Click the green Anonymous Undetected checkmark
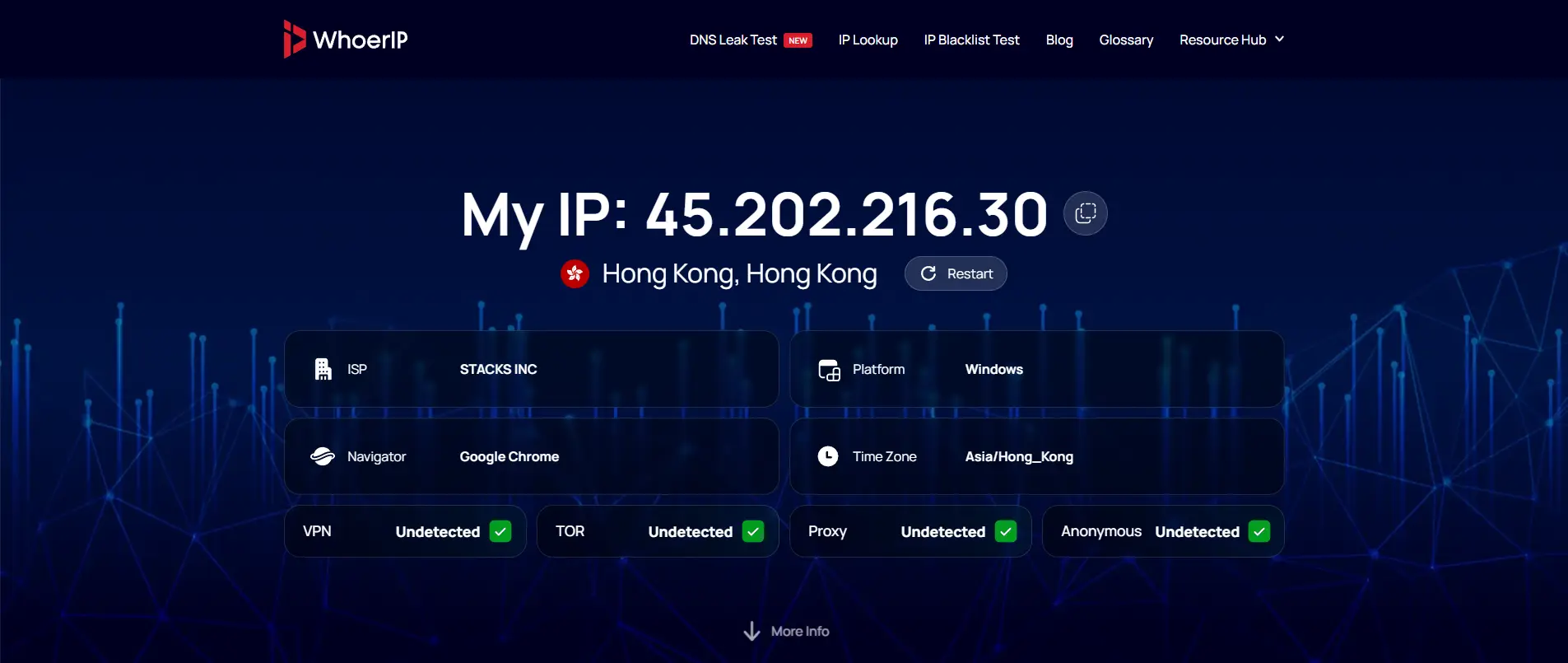The image size is (1568, 663). [1259, 531]
